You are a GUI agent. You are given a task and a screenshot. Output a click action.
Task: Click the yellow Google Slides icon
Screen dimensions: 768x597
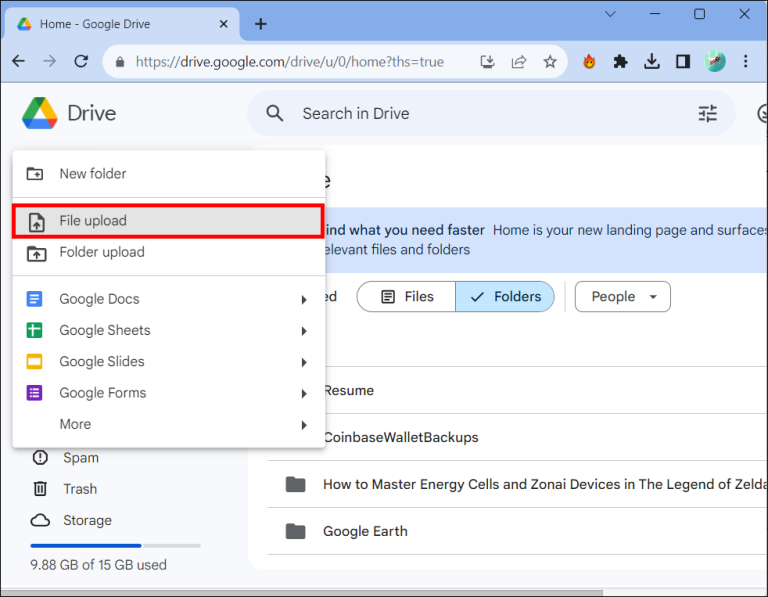click(x=34, y=361)
